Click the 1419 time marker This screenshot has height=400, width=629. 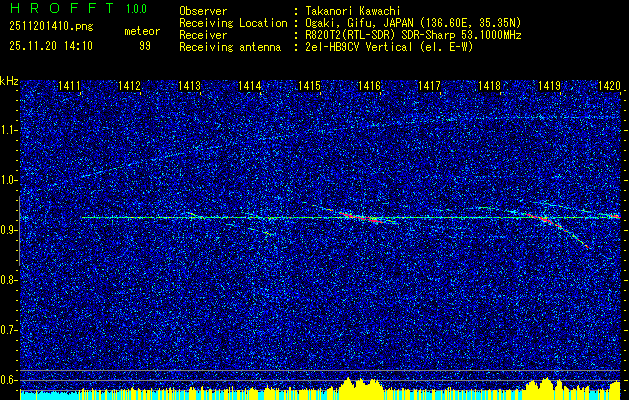(549, 85)
